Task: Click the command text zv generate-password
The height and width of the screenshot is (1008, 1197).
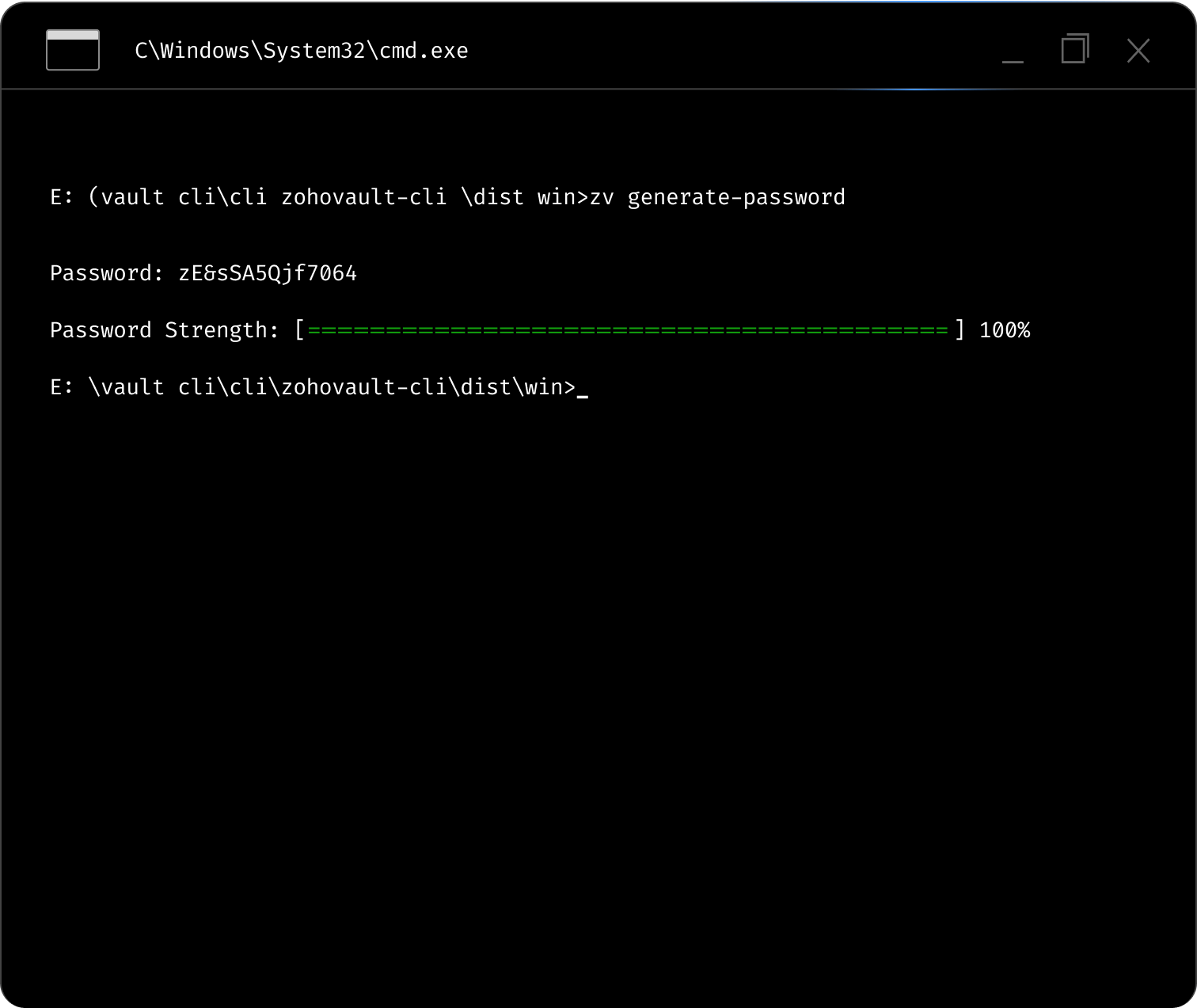Action: click(x=717, y=197)
